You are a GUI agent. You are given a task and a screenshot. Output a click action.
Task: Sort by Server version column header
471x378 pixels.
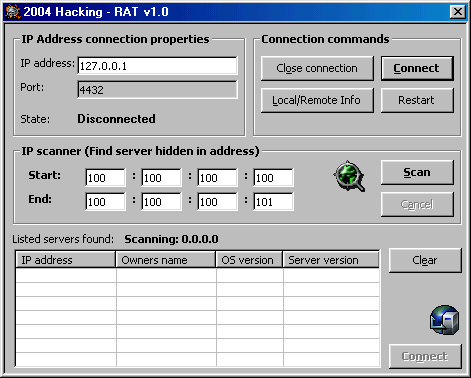[x=331, y=260]
